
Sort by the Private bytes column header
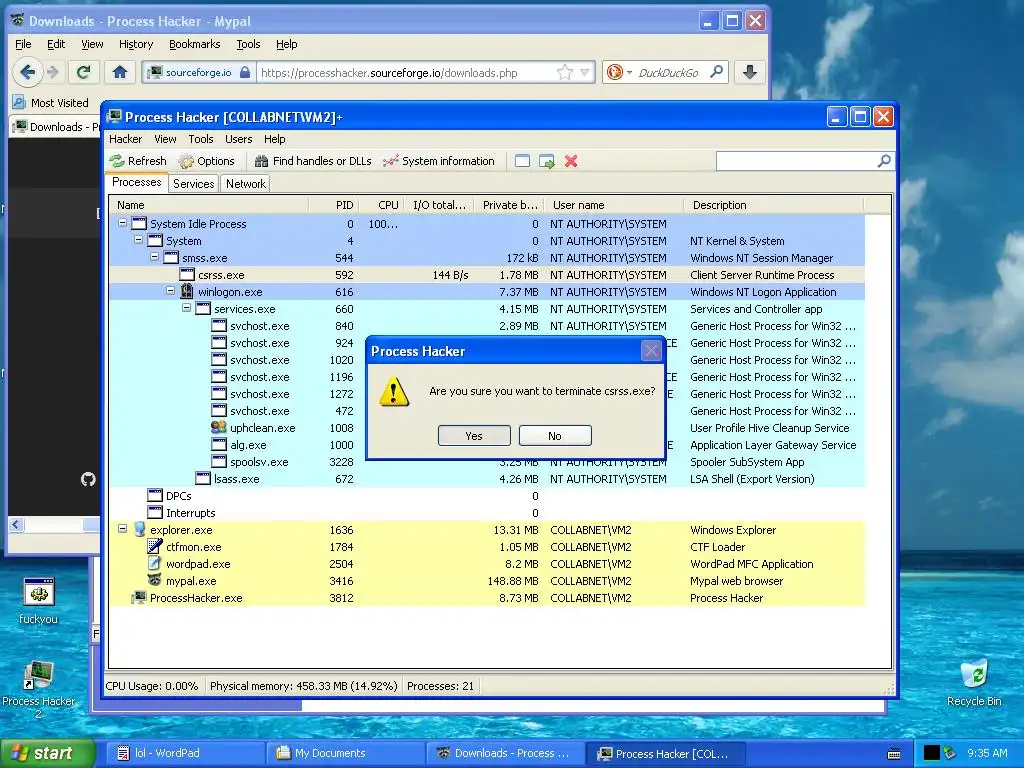pyautogui.click(x=509, y=205)
